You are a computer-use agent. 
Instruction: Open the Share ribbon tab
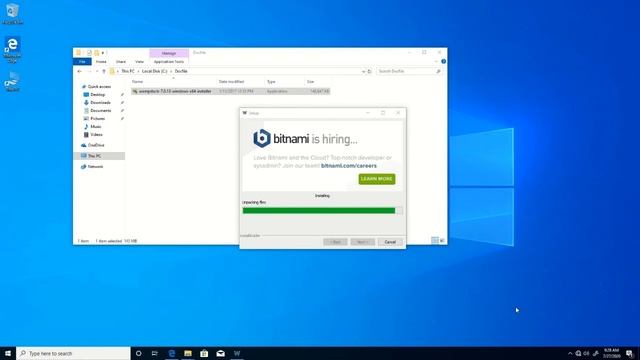click(121, 62)
